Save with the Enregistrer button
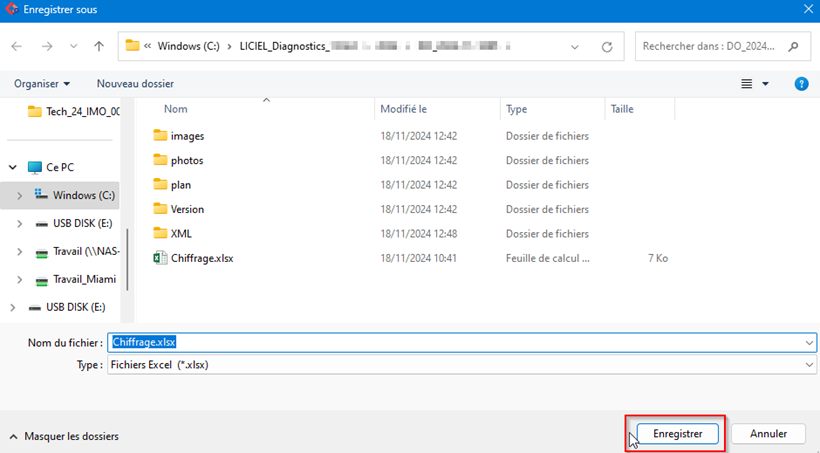The height and width of the screenshot is (453, 820). 678,434
